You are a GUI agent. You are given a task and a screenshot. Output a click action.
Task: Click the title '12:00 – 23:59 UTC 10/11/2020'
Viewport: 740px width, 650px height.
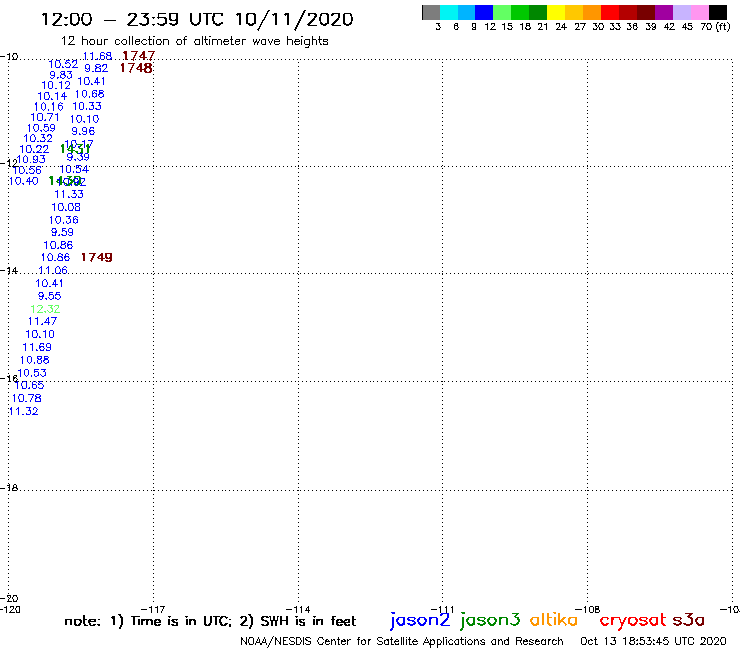pyautogui.click(x=197, y=20)
